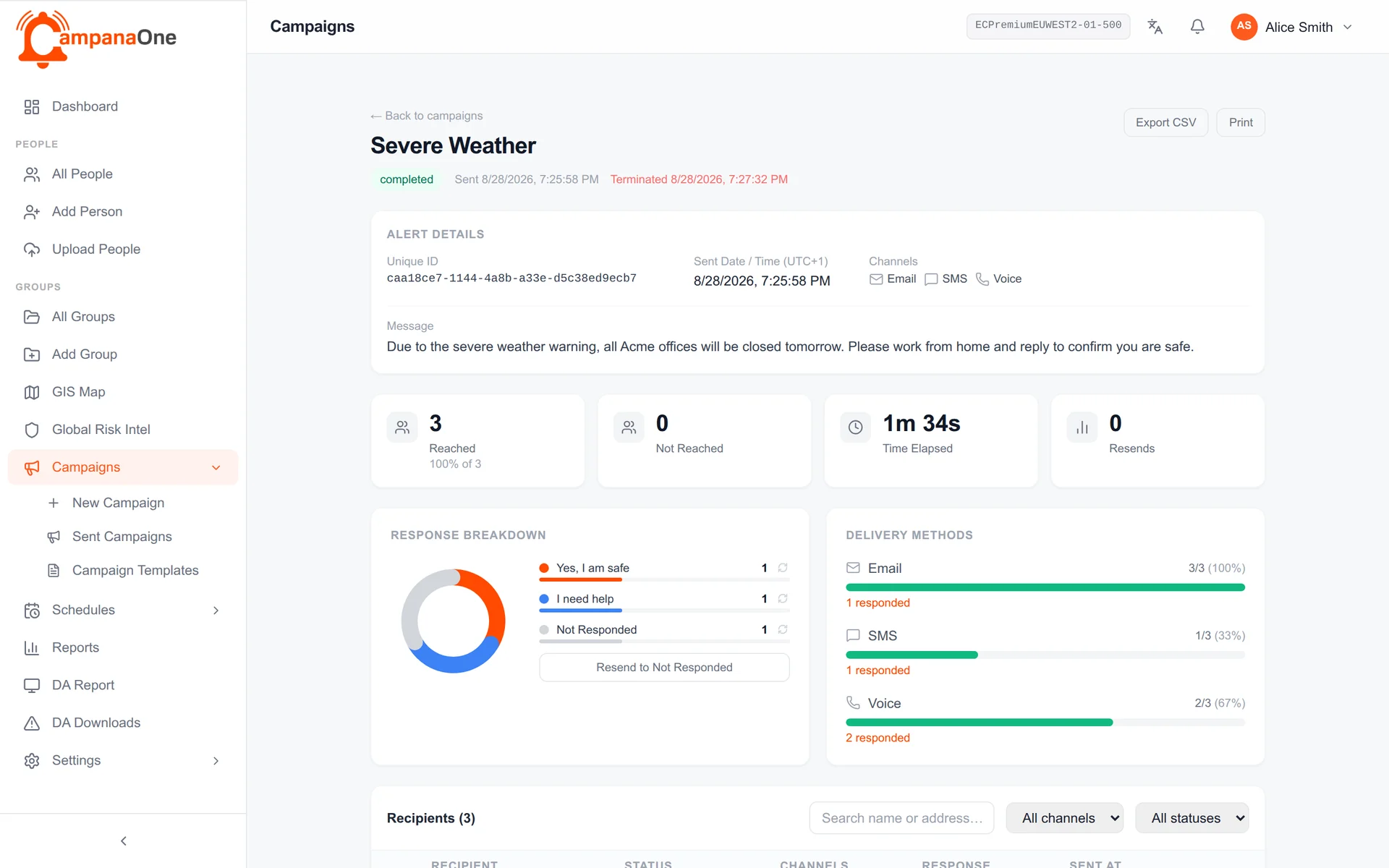1389x868 pixels.
Task: Open Sent Campaigns
Action: [122, 537]
